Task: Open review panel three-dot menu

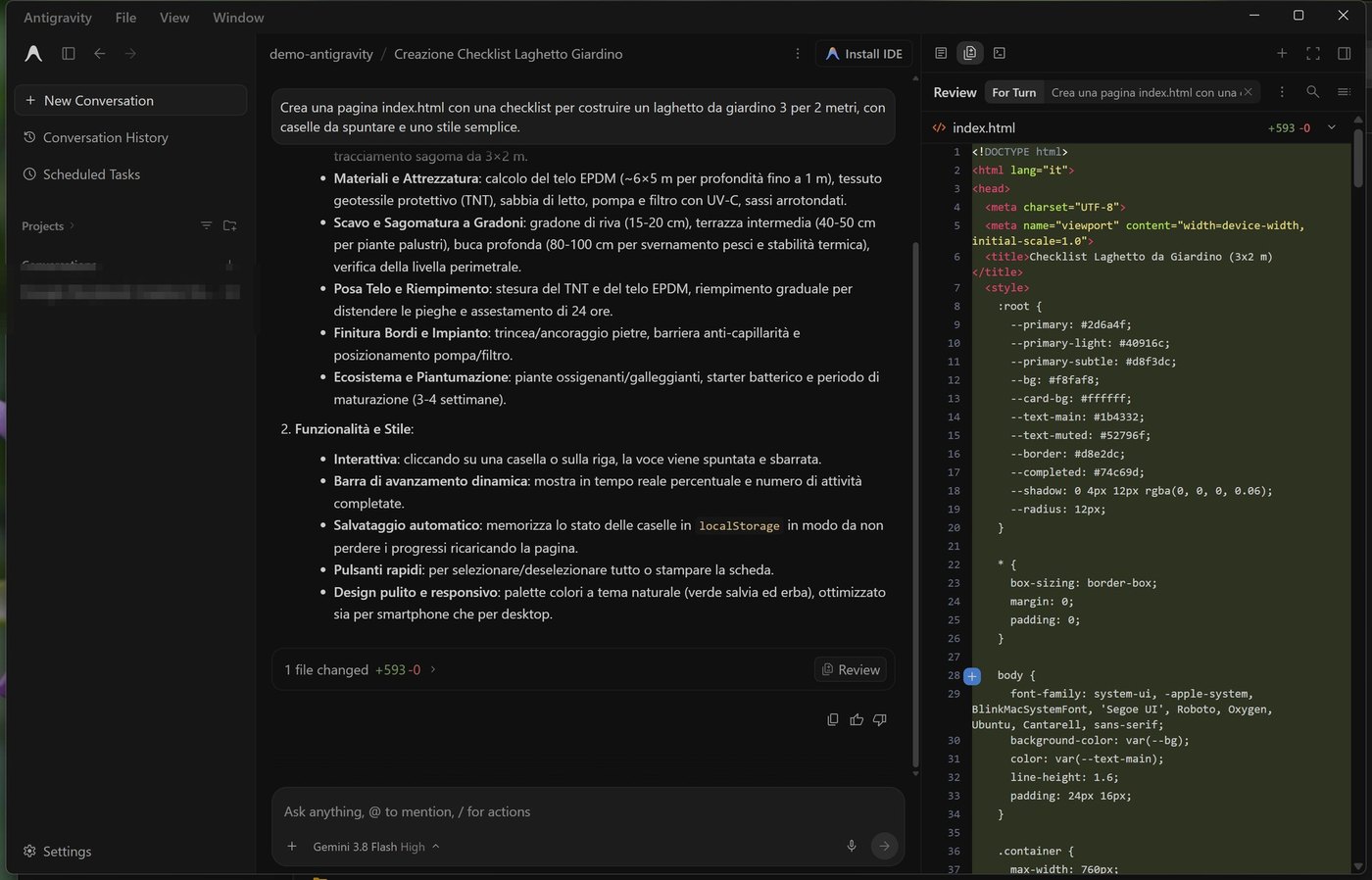Action: 1282,92
